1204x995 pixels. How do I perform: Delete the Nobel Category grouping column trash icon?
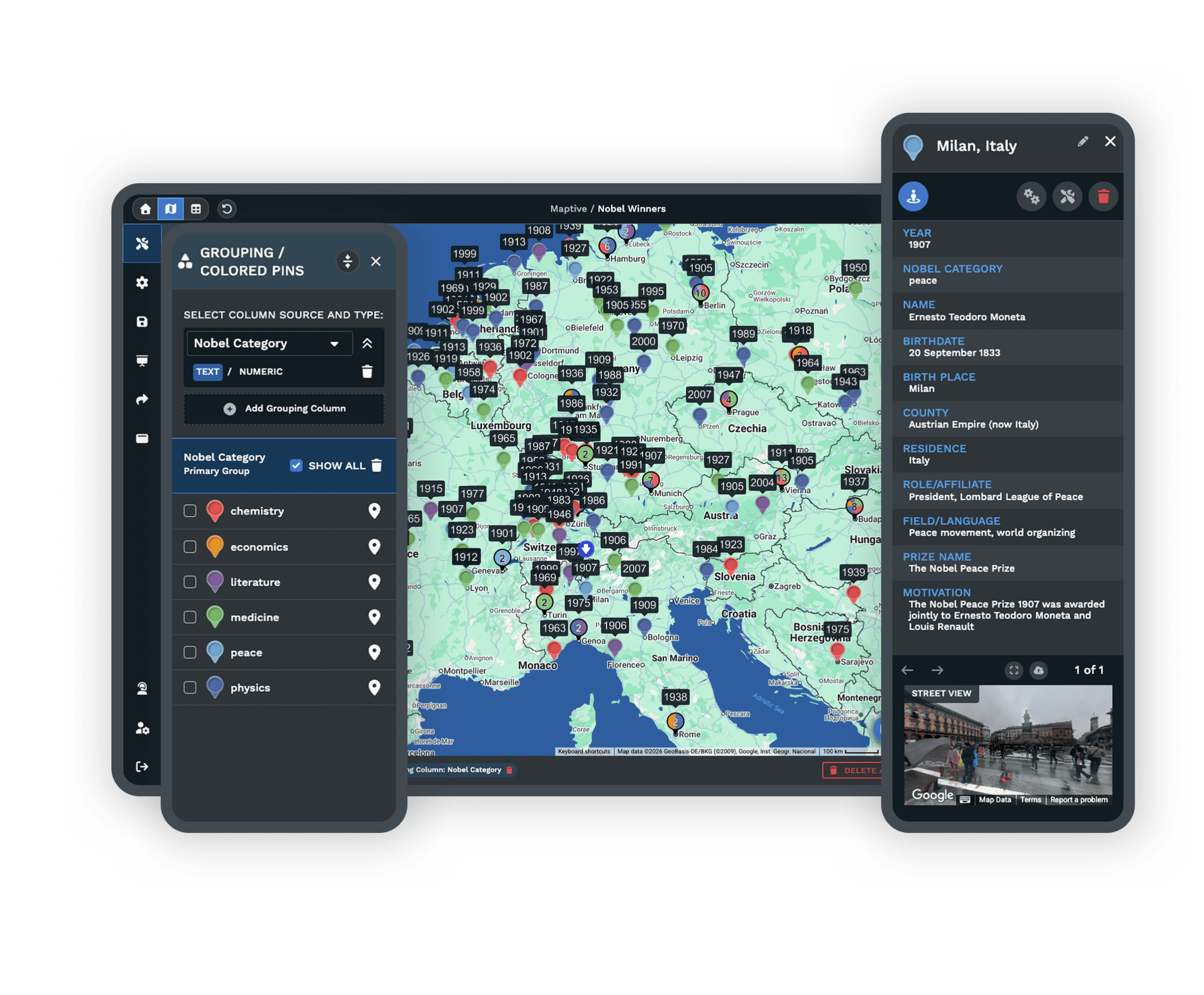(x=367, y=371)
